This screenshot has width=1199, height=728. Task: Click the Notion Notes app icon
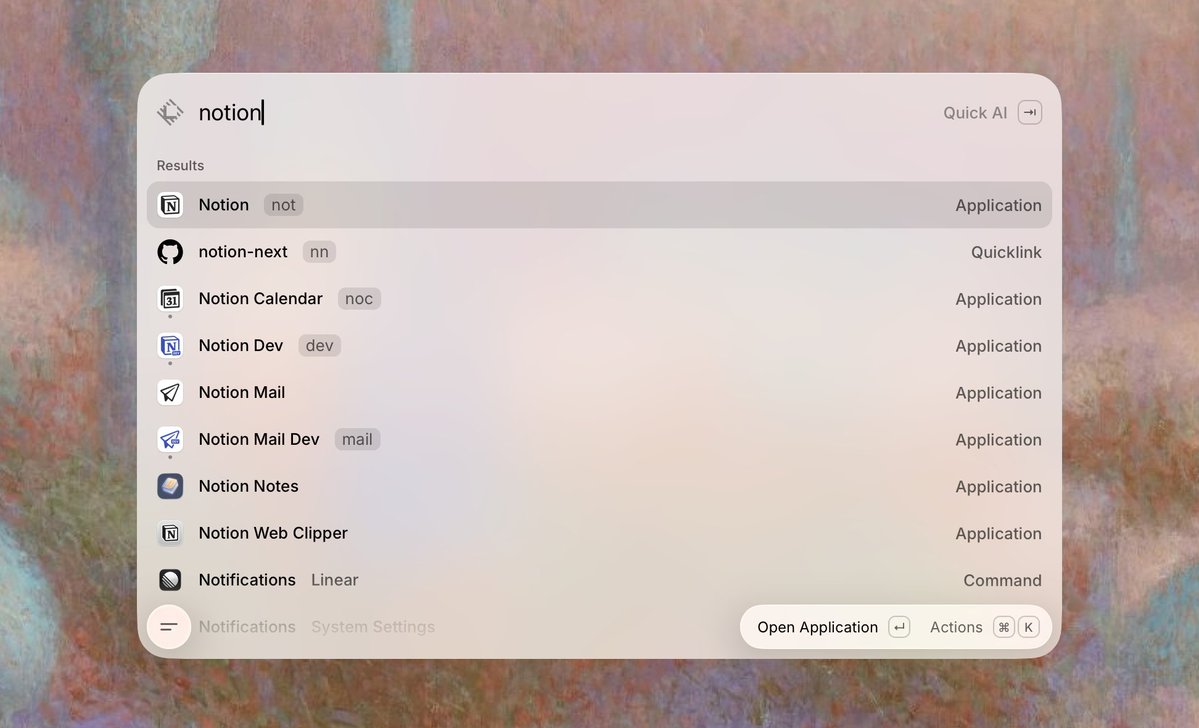coord(170,486)
